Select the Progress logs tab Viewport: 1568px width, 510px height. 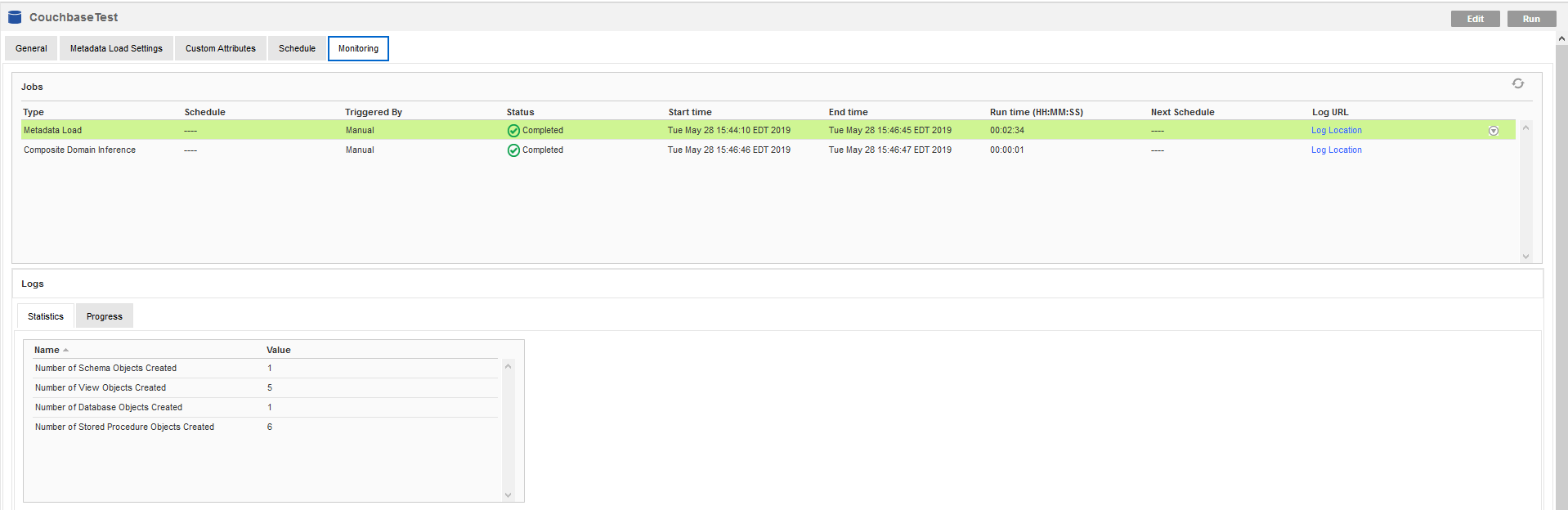click(x=104, y=317)
